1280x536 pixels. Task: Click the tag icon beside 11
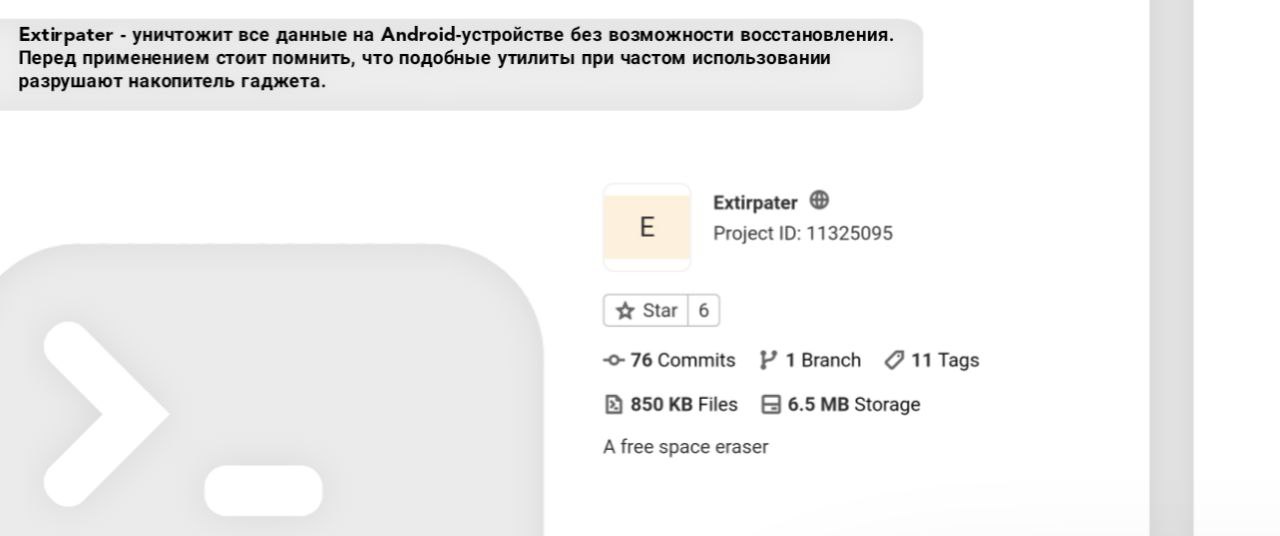point(894,360)
